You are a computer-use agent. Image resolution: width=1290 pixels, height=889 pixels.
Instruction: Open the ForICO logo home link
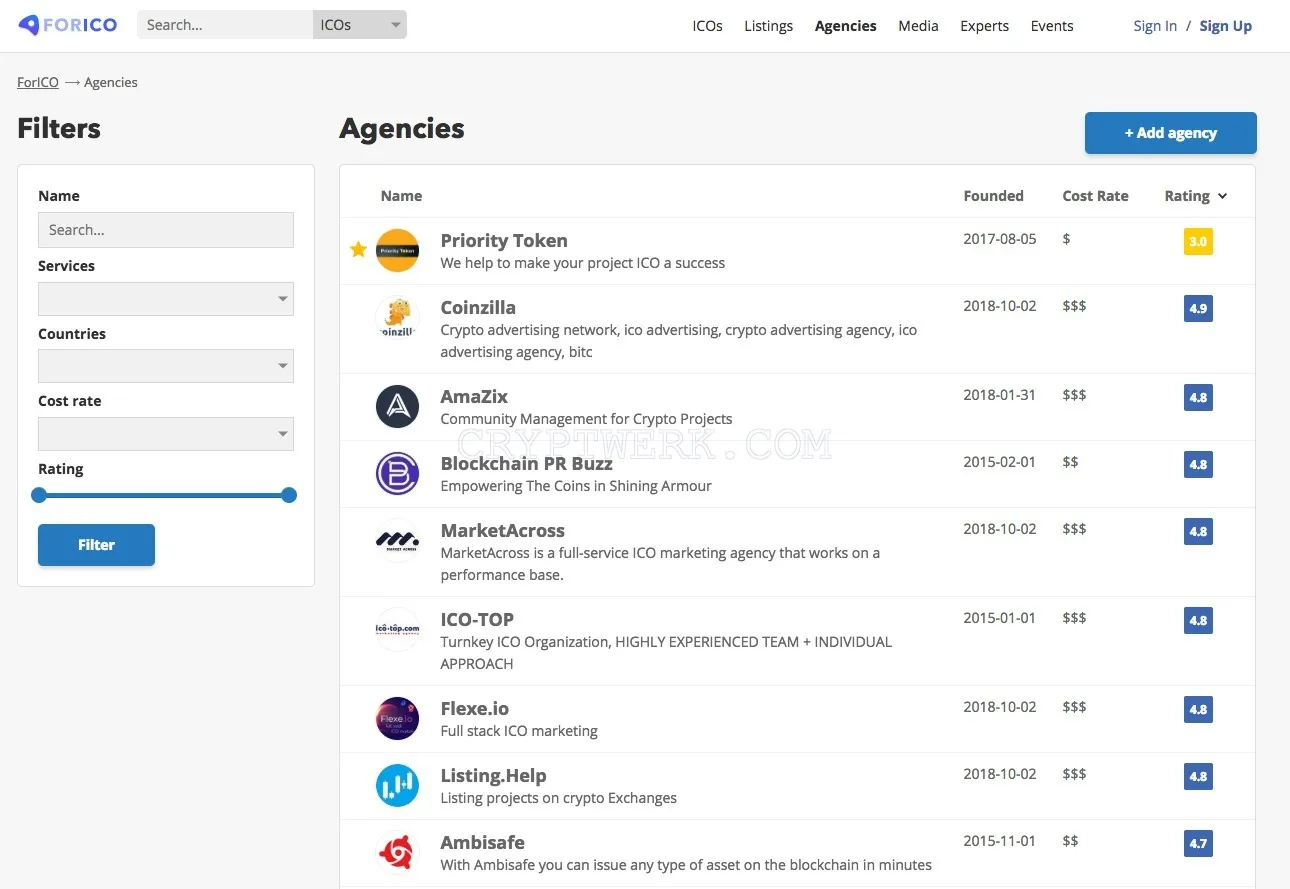pyautogui.click(x=68, y=25)
